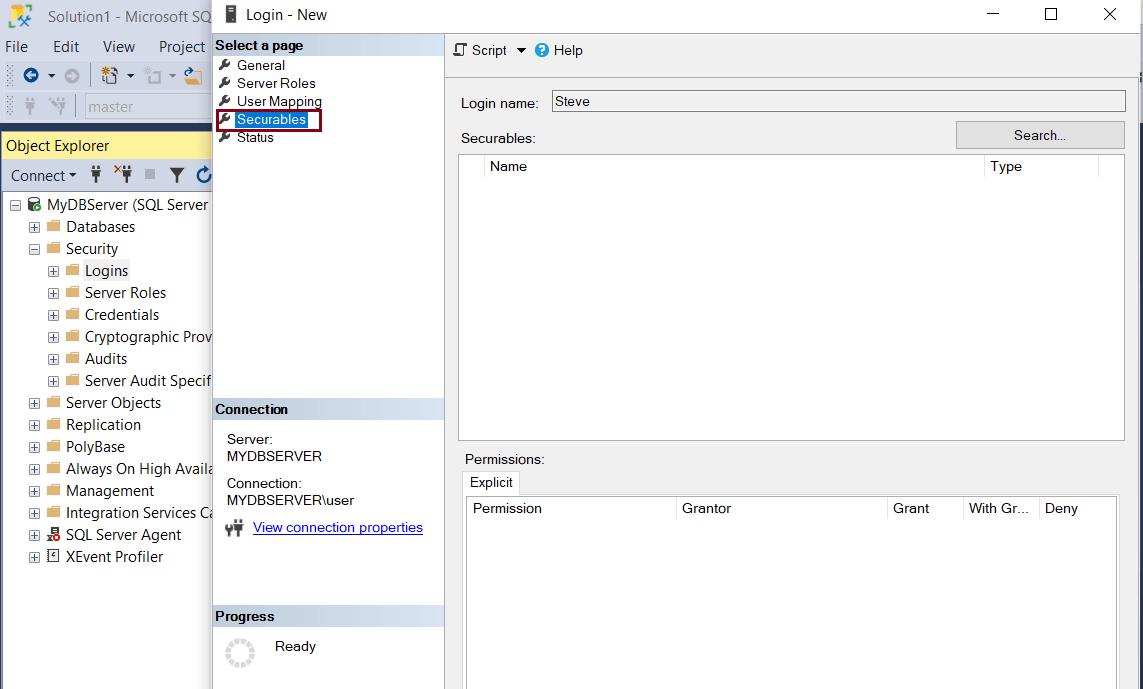Switch to the Explicit permissions tab
This screenshot has height=689, width=1143.
[x=490, y=482]
